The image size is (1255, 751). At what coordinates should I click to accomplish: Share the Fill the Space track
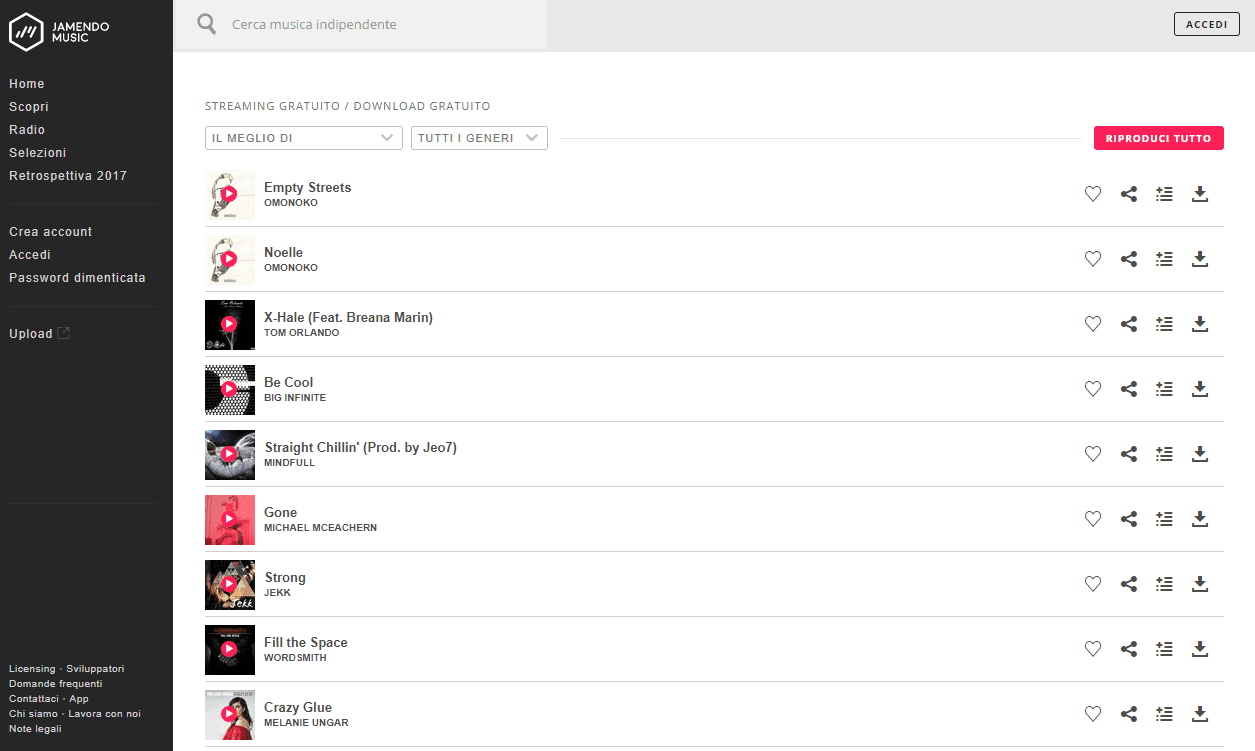tap(1129, 649)
